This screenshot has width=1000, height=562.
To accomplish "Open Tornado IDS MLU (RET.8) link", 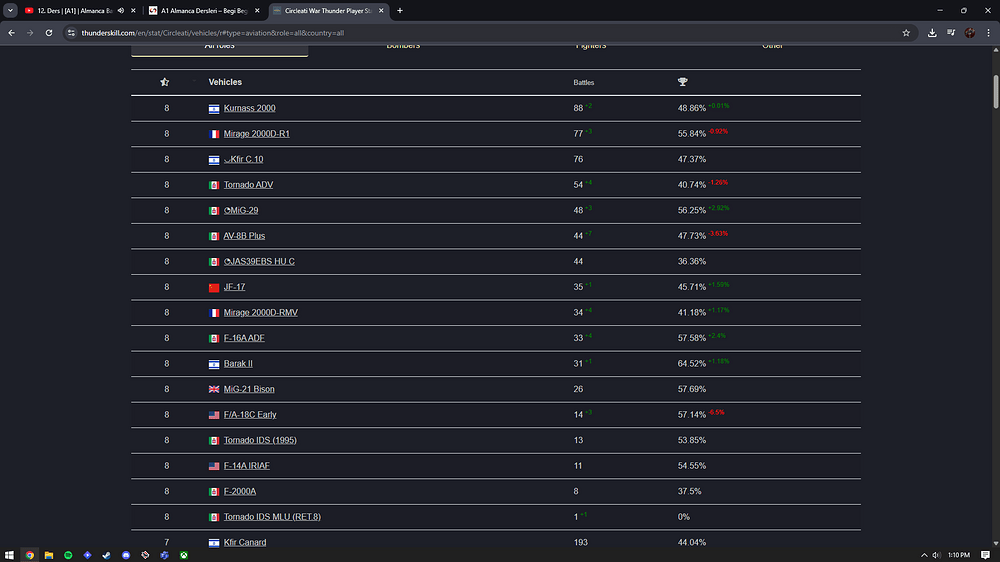I will [x=272, y=516].
